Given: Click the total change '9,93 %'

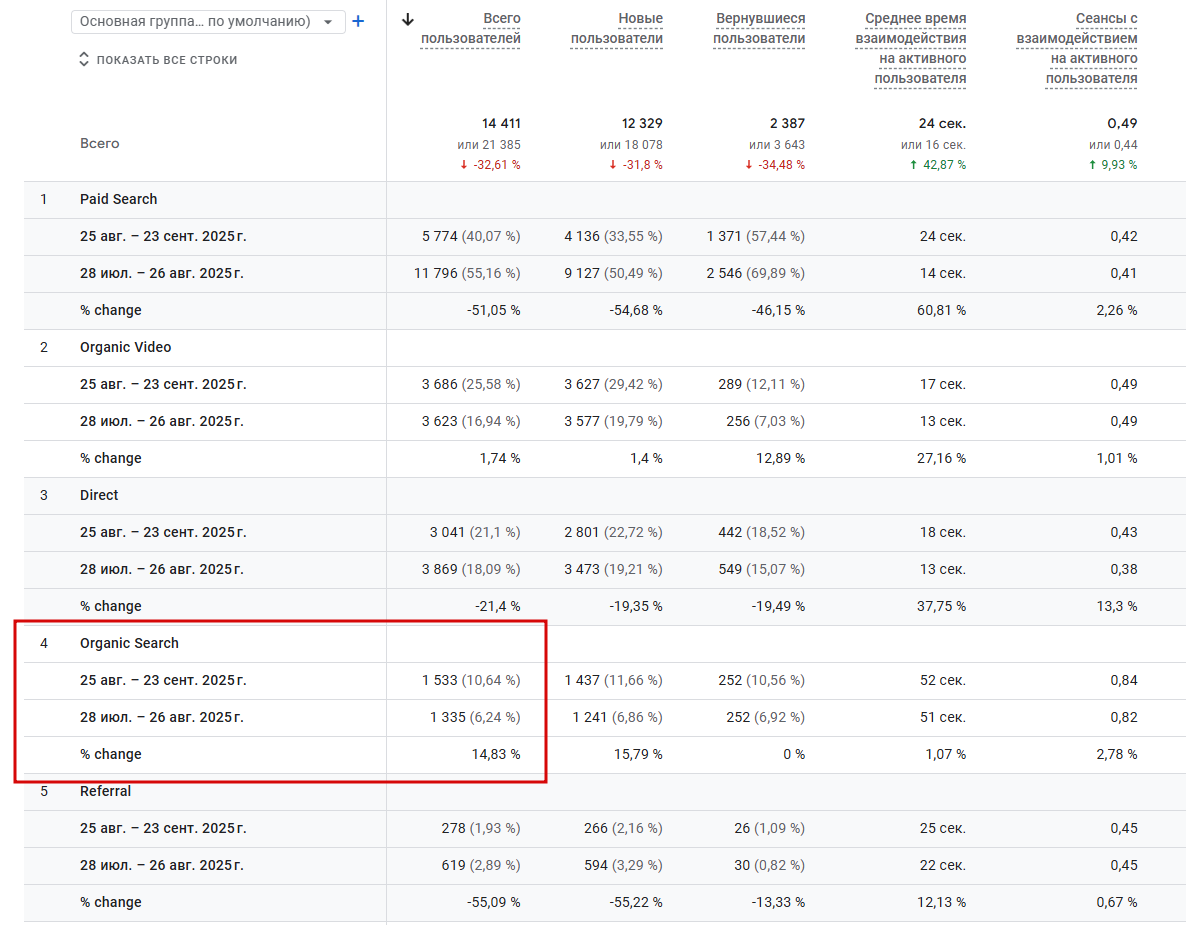Looking at the screenshot, I should coord(1113,165).
